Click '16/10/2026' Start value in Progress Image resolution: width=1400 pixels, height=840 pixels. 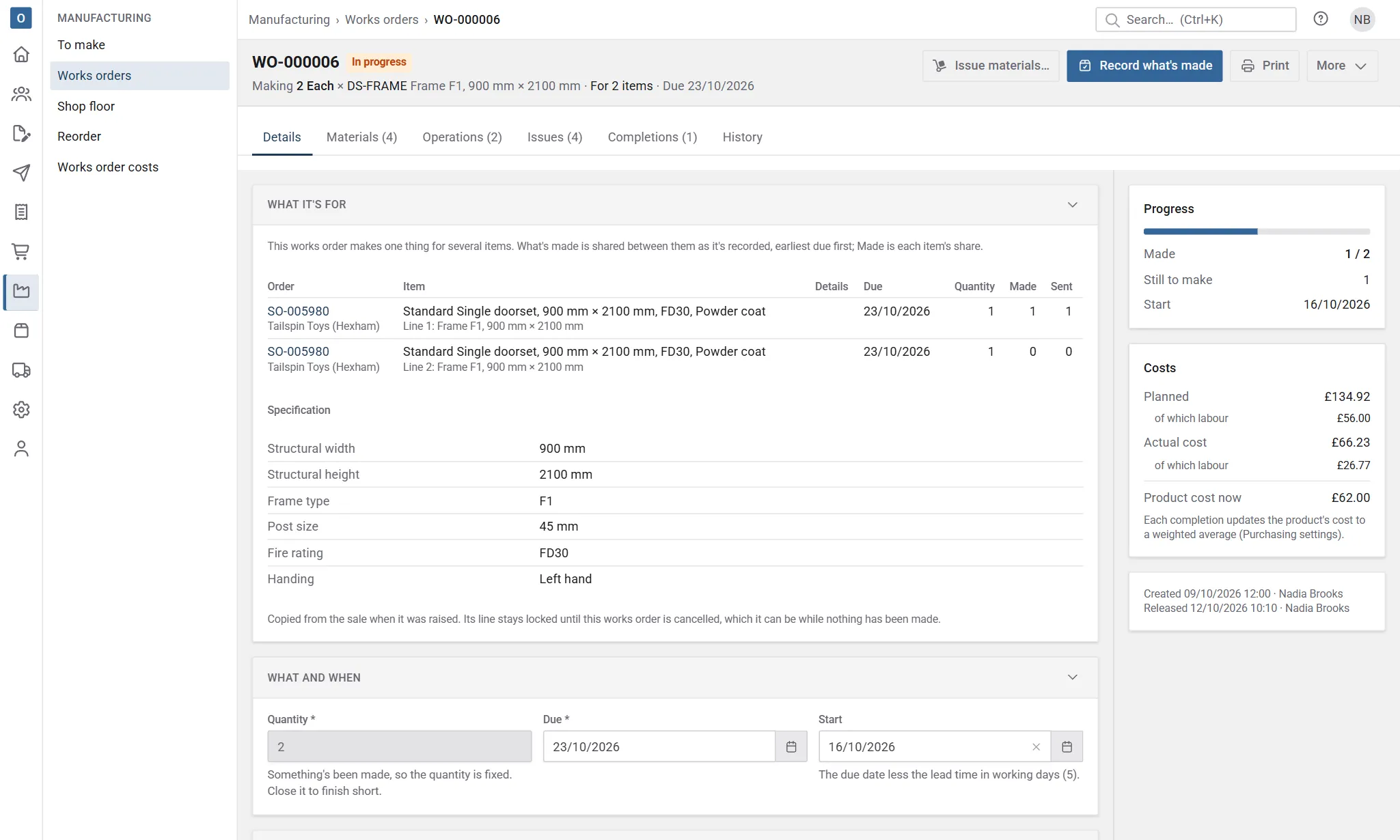pyautogui.click(x=1336, y=305)
